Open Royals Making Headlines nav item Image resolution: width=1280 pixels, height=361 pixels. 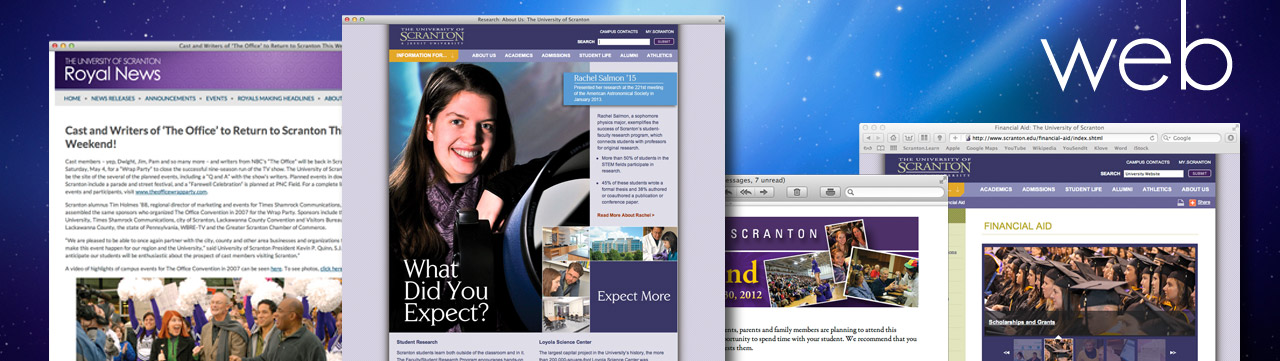(276, 98)
